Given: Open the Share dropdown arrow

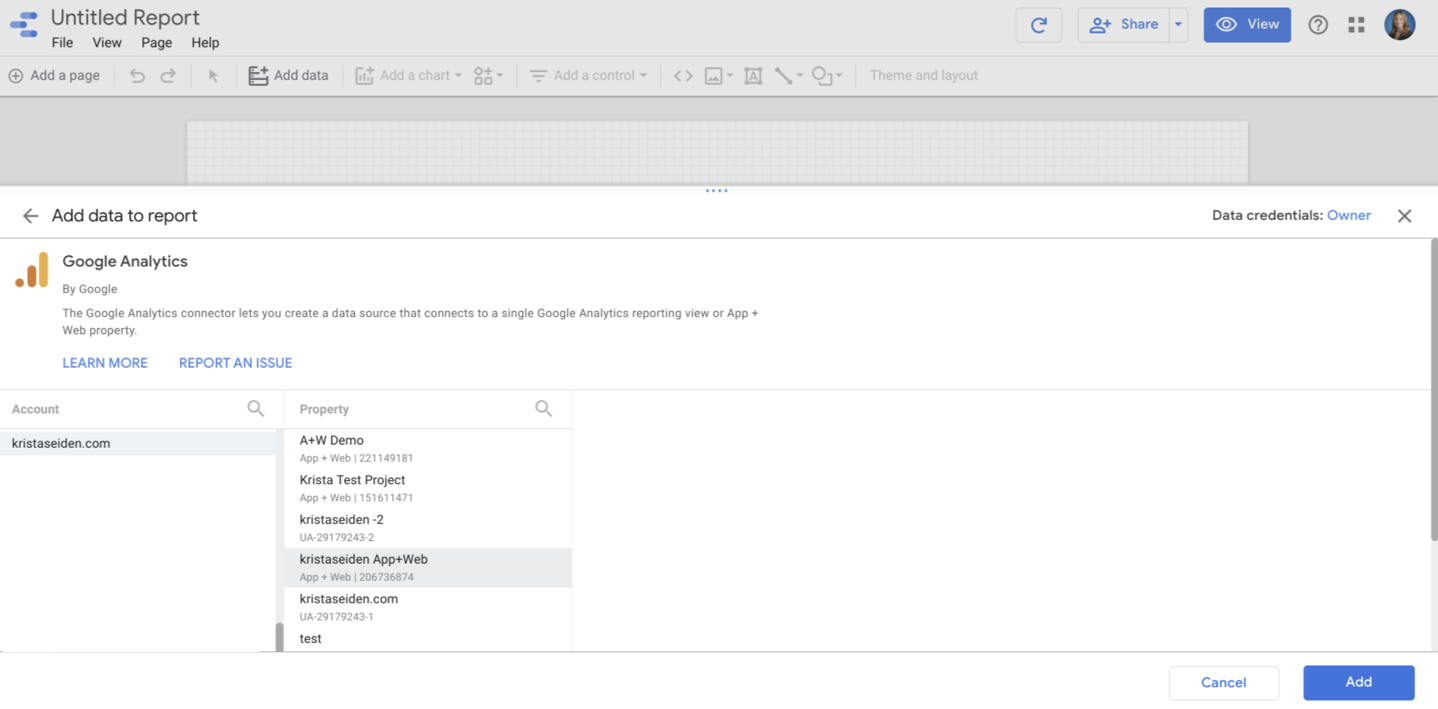Looking at the screenshot, I should [x=1178, y=25].
